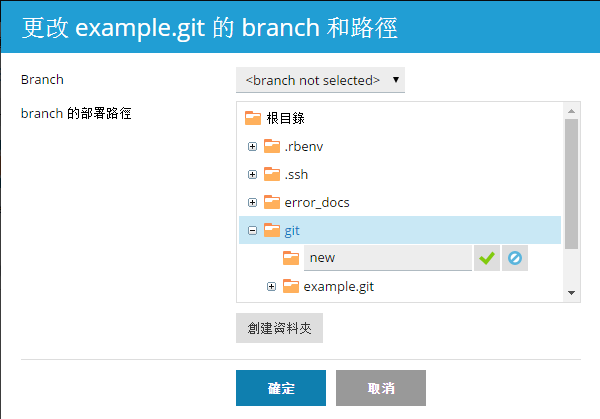
Task: Expand the .ssh folder node
Action: [253, 174]
